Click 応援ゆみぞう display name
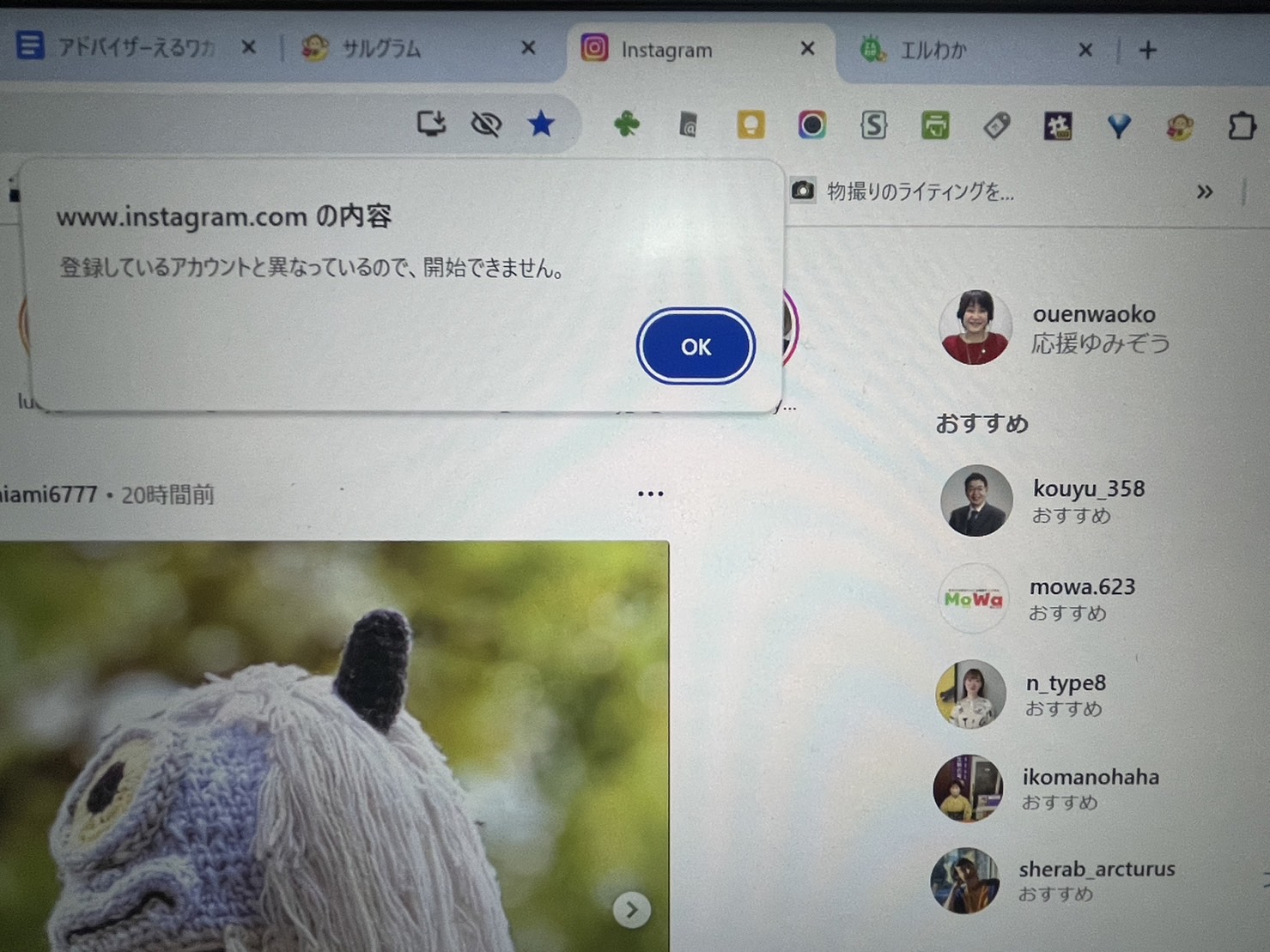 point(1100,343)
